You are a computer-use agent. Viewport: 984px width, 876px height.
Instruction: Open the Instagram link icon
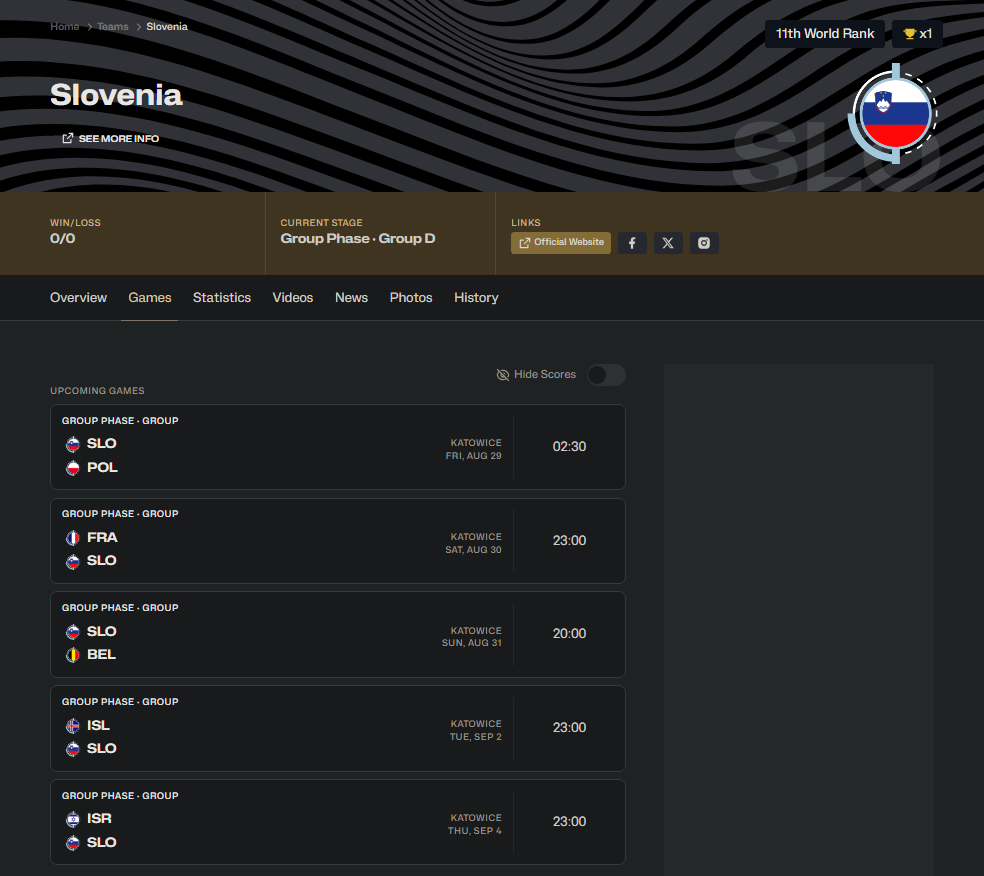(704, 243)
